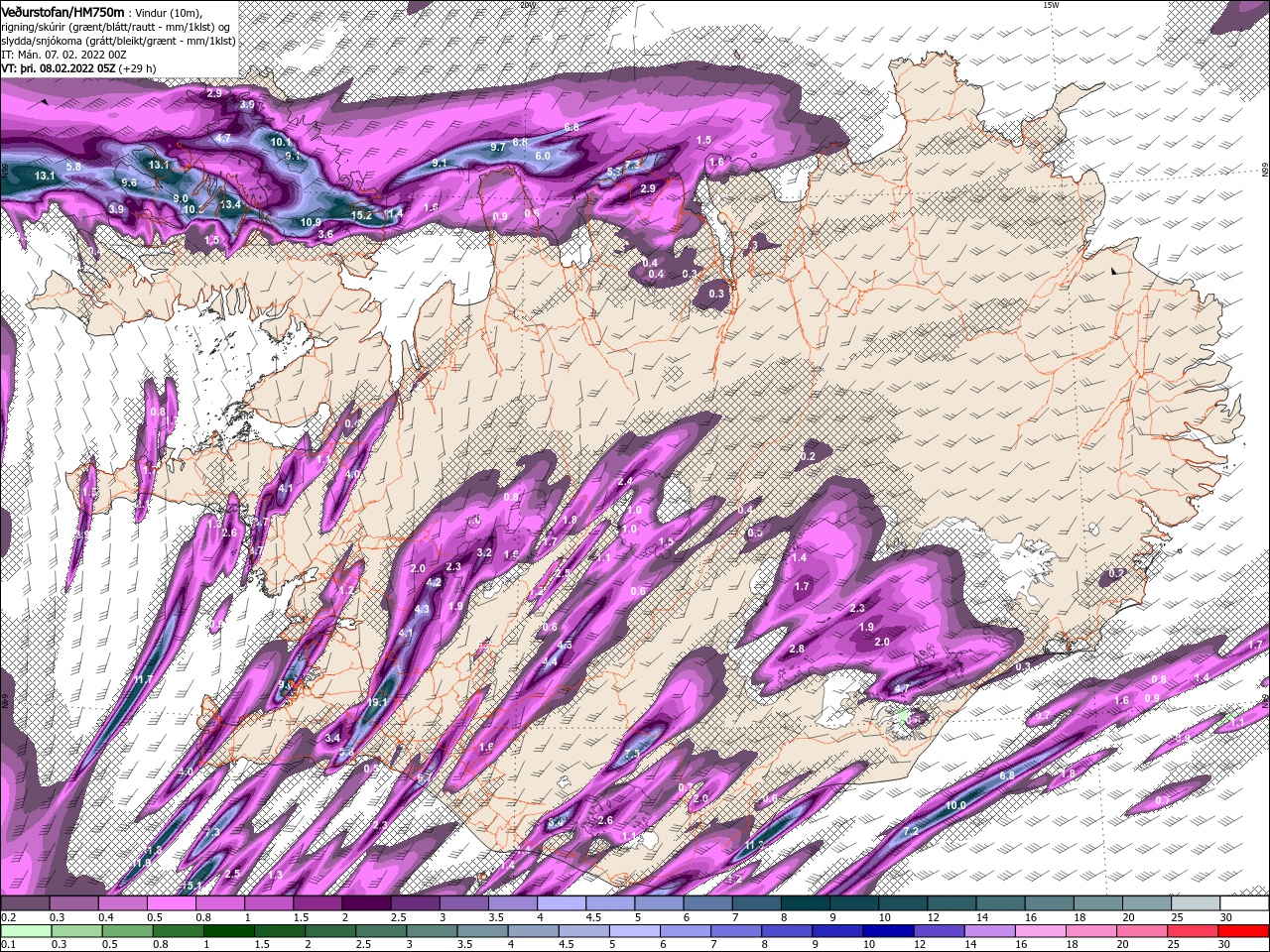Screen dimensions: 1270x952
Task: Click the bright red swatch in rain legend
Action: coord(1245,931)
